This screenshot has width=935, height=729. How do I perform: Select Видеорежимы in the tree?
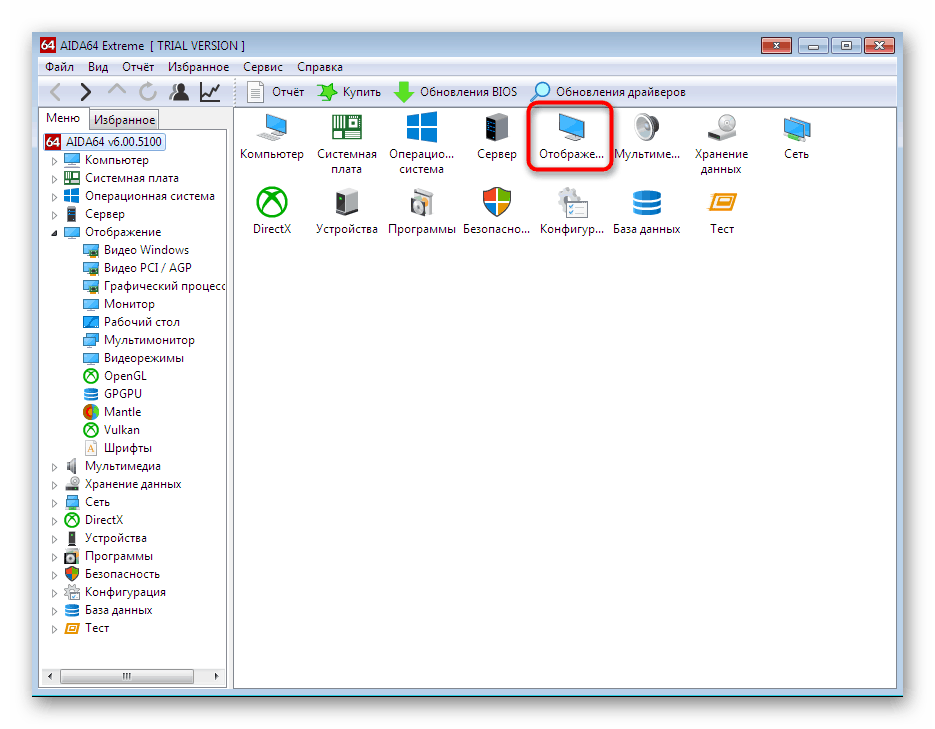tap(133, 358)
